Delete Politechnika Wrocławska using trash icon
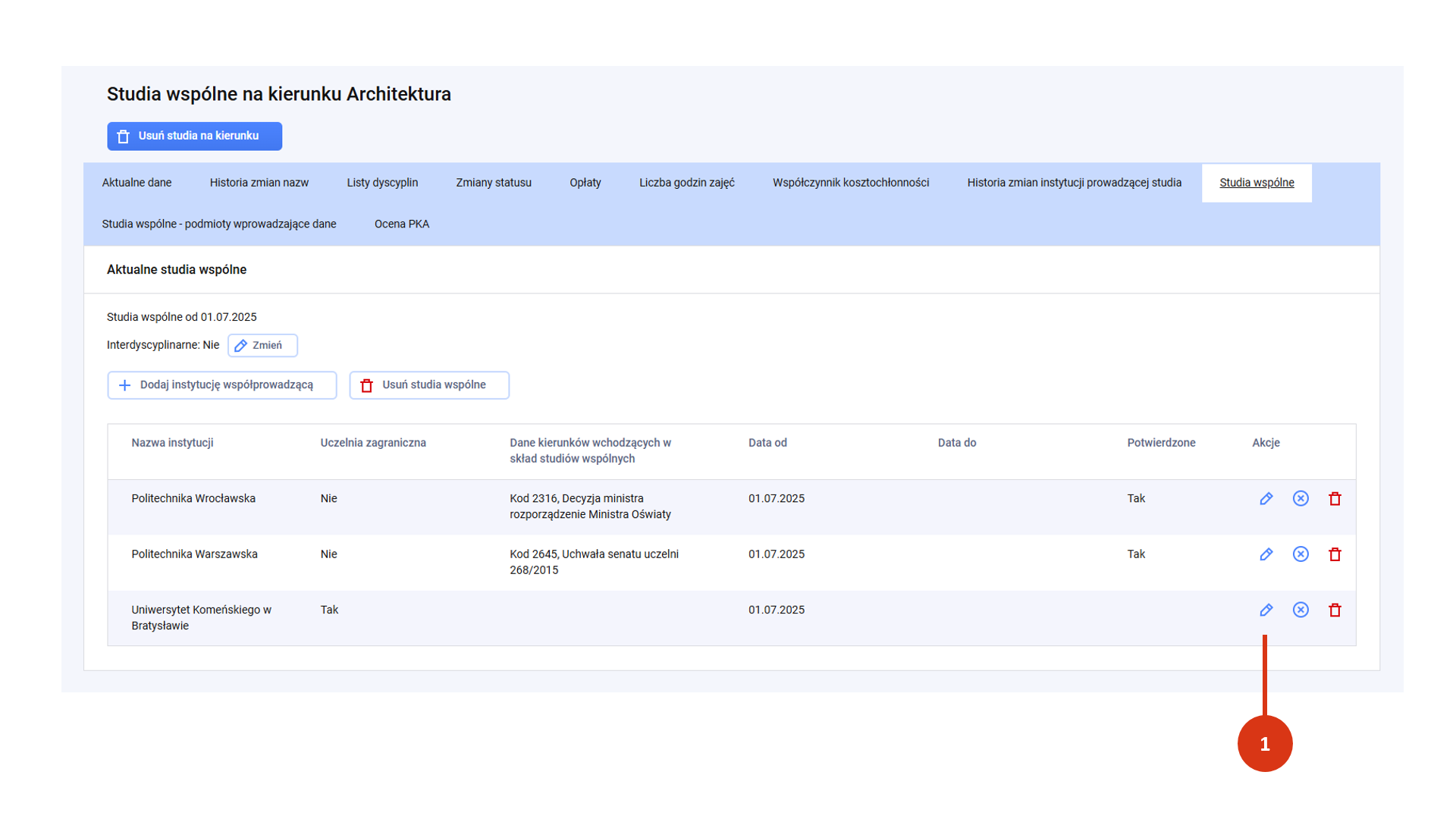The height and width of the screenshot is (819, 1456). coord(1335,498)
